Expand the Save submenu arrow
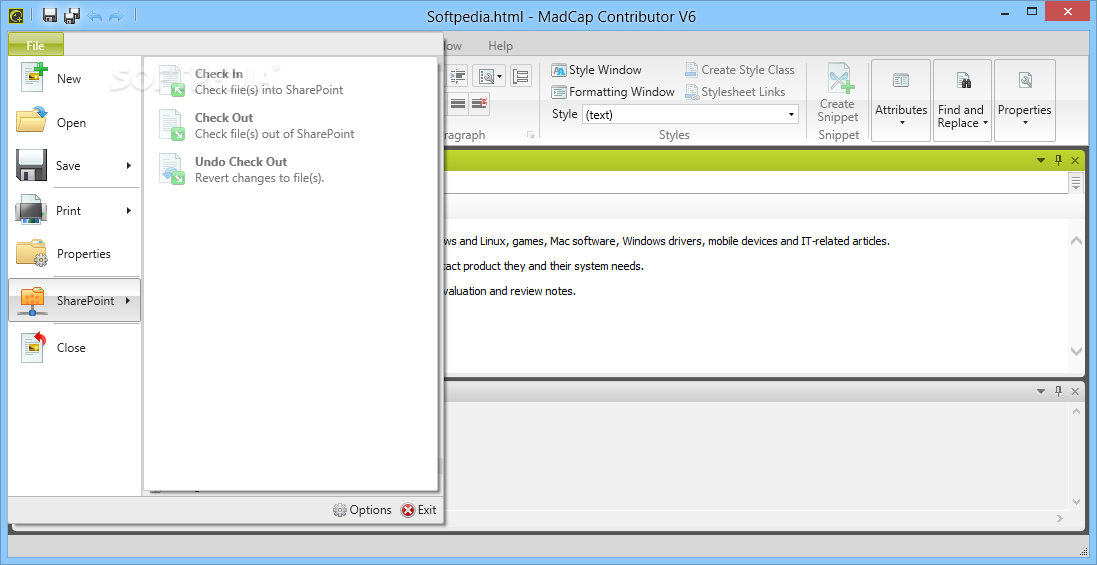 129,166
